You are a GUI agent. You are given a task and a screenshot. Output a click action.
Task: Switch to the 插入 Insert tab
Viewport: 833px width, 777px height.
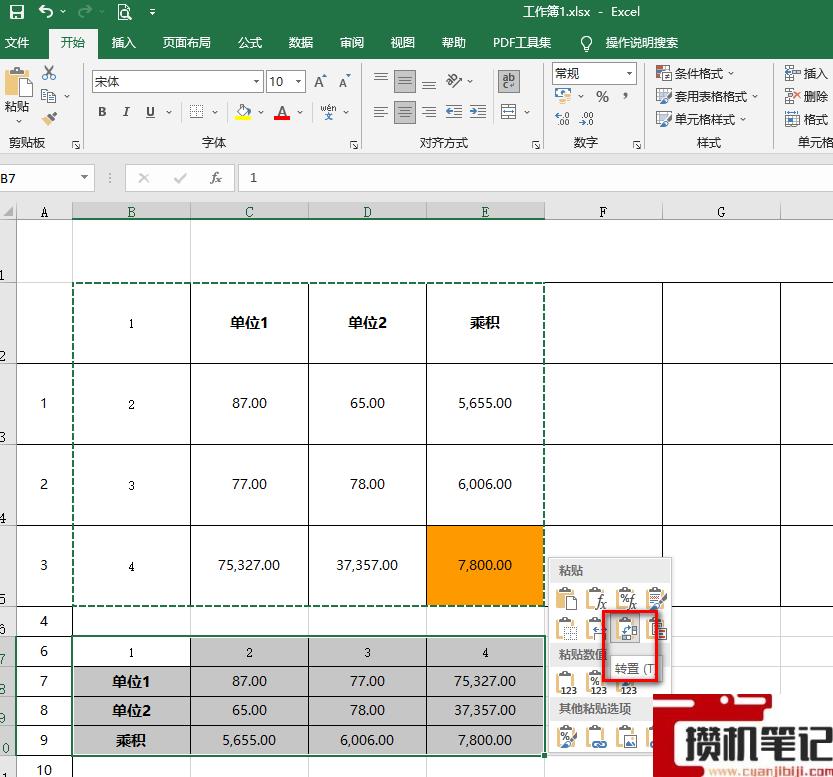(124, 42)
